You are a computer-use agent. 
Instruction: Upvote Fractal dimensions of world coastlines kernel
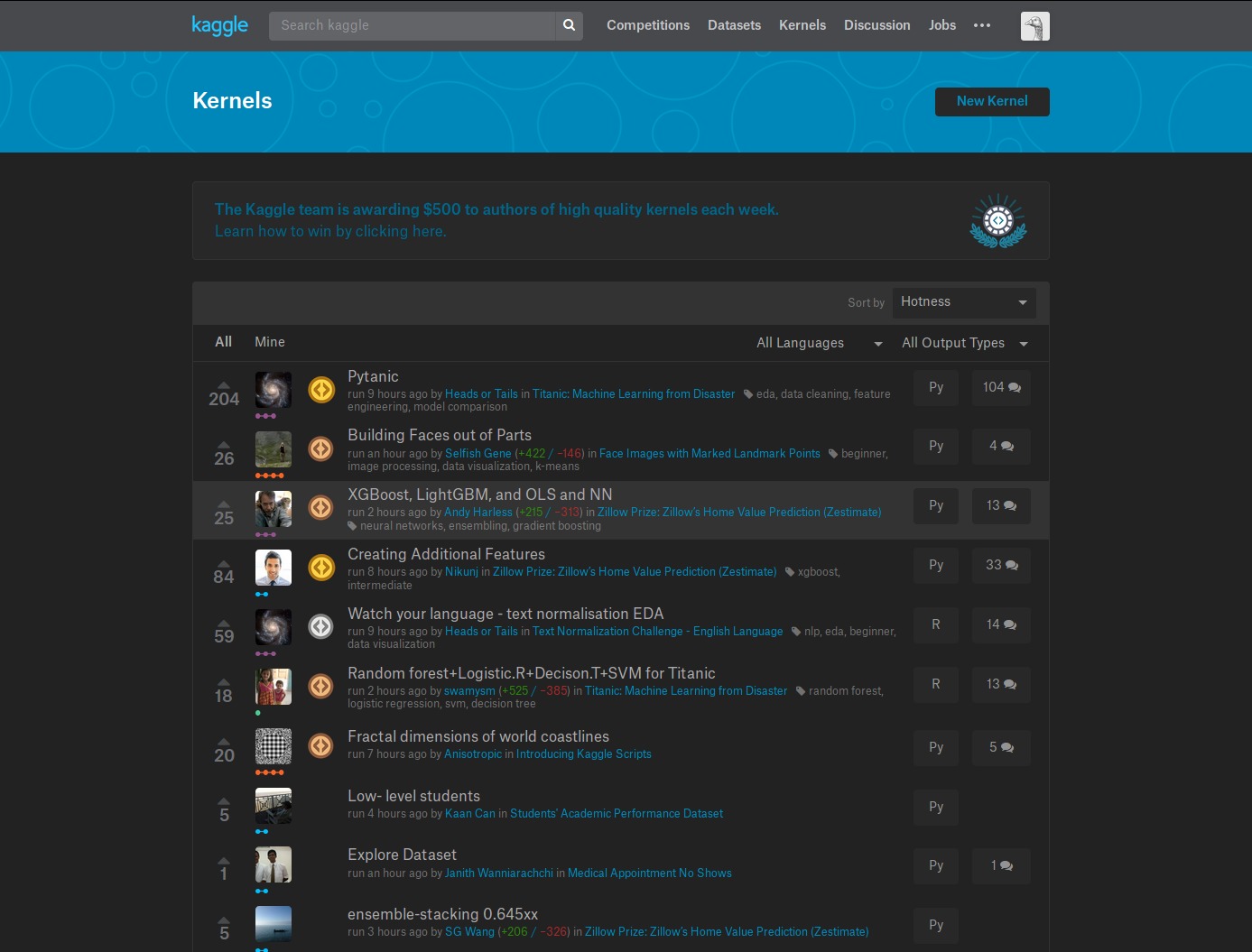(224, 742)
